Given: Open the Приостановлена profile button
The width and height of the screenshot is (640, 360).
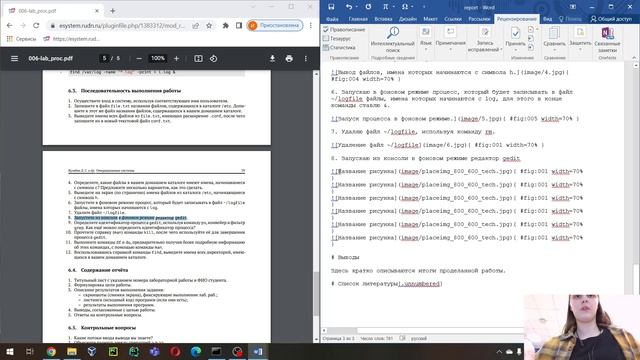Looking at the screenshot, I should tap(275, 25).
